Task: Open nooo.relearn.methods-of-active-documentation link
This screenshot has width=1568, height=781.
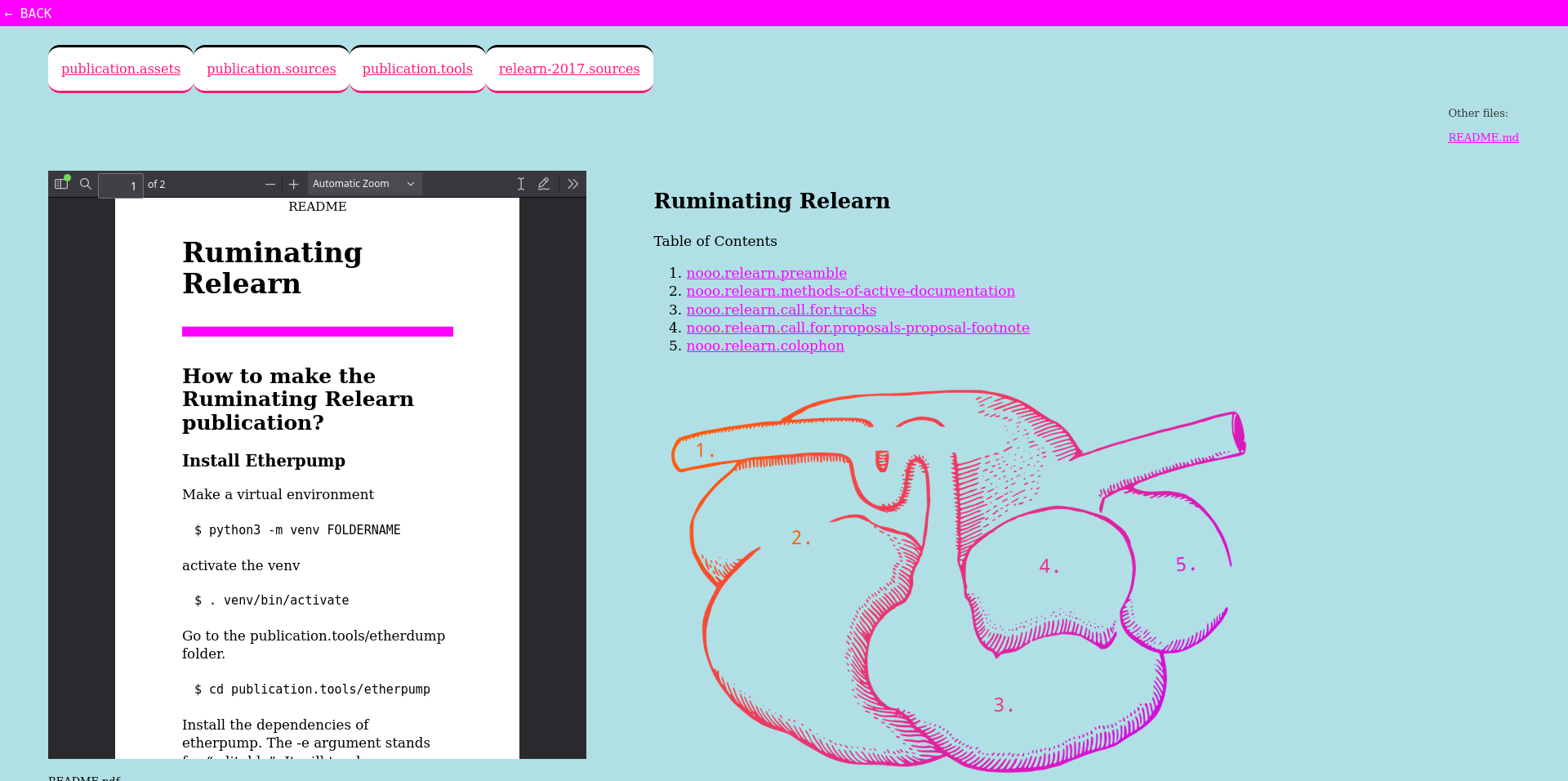Action: (850, 291)
